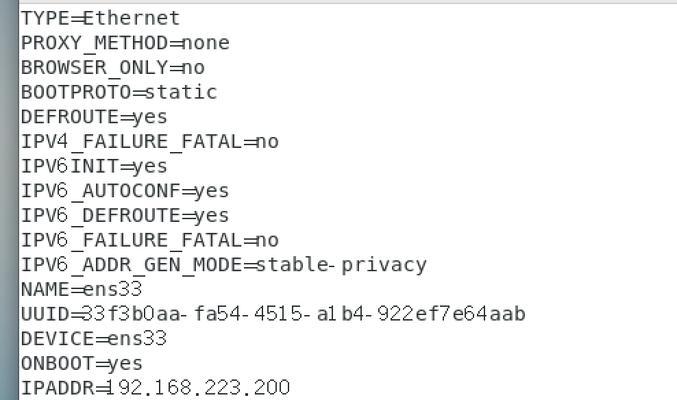Click IPV6_DEFROUTE=yes line
This screenshot has width=677, height=400.
pyautogui.click(x=125, y=216)
